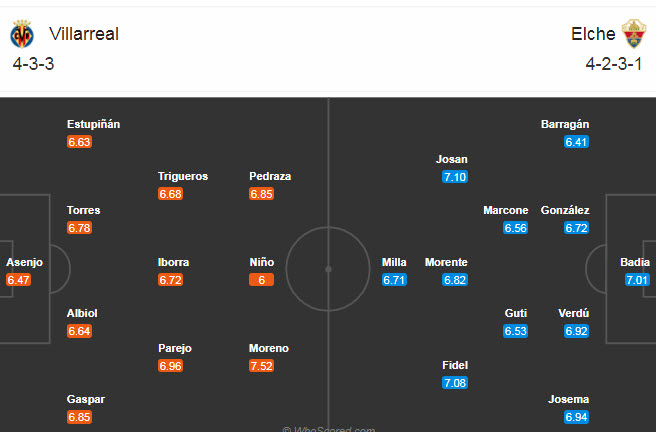Click Verdú's 6.92 rating badge
The width and height of the screenshot is (656, 432).
[577, 331]
